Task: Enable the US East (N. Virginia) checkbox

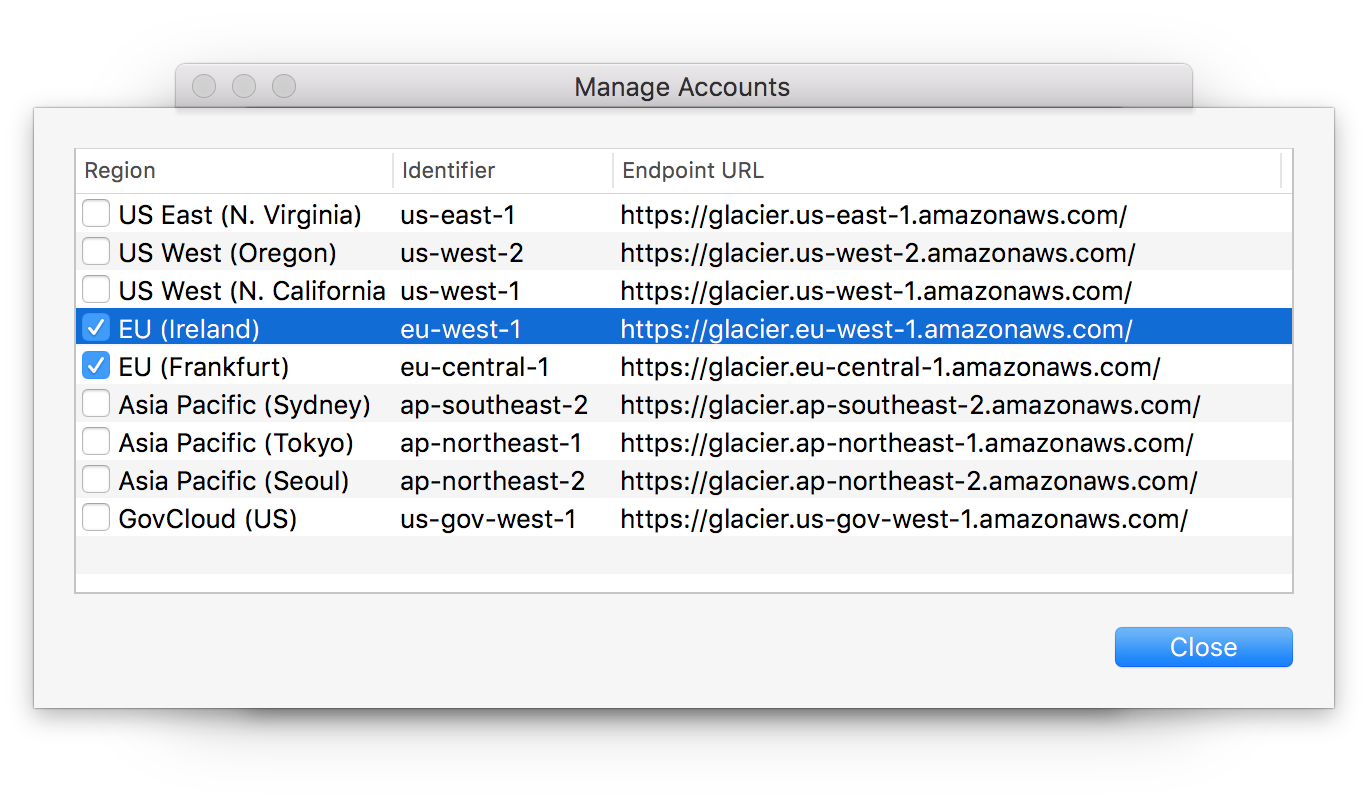Action: point(96,214)
